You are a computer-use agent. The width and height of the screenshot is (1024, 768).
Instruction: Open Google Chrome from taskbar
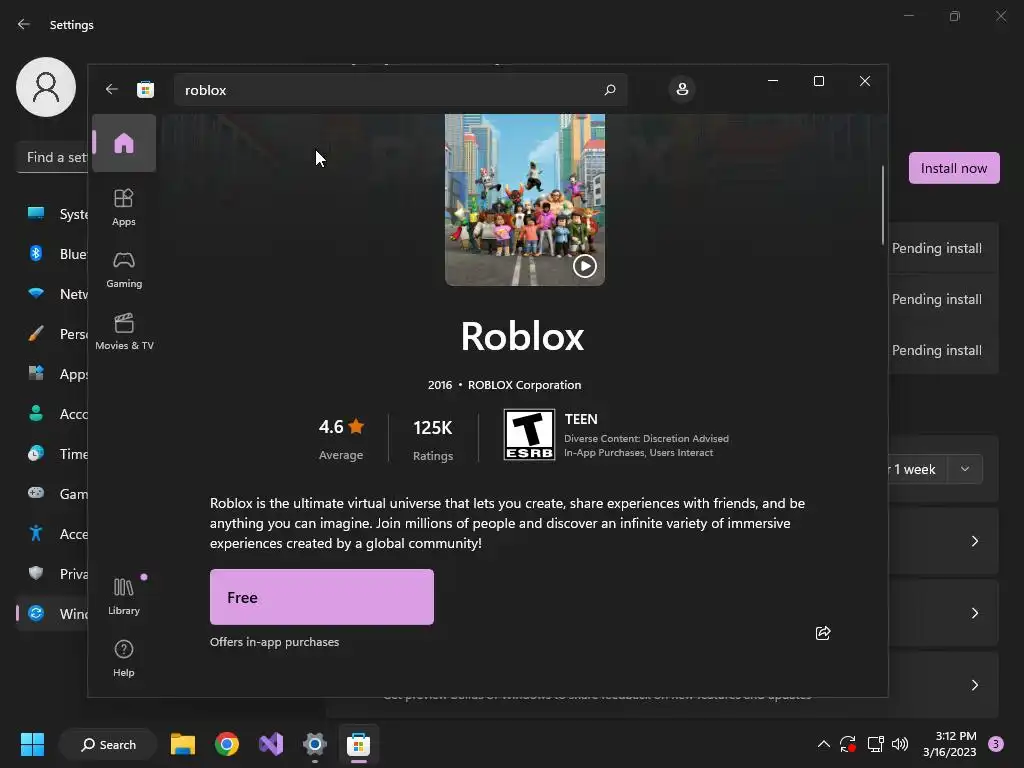[x=227, y=744]
